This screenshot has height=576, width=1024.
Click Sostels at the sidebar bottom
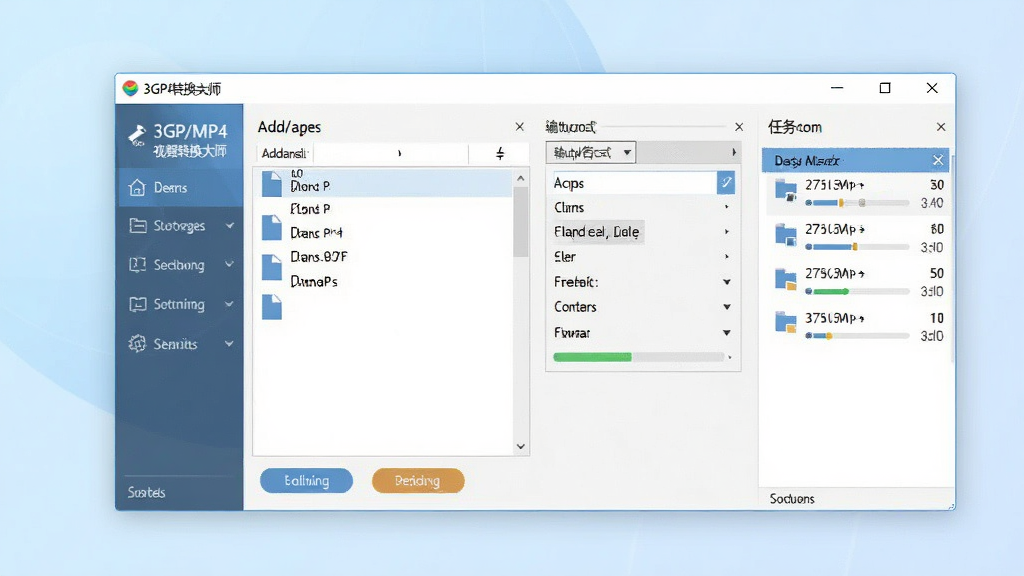[146, 492]
